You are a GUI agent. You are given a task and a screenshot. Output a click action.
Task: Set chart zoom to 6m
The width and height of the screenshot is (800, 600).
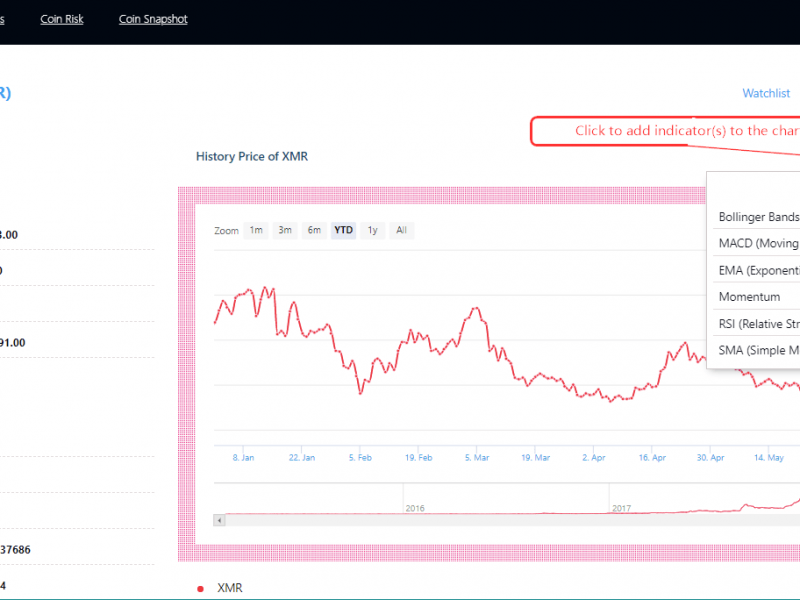314,230
